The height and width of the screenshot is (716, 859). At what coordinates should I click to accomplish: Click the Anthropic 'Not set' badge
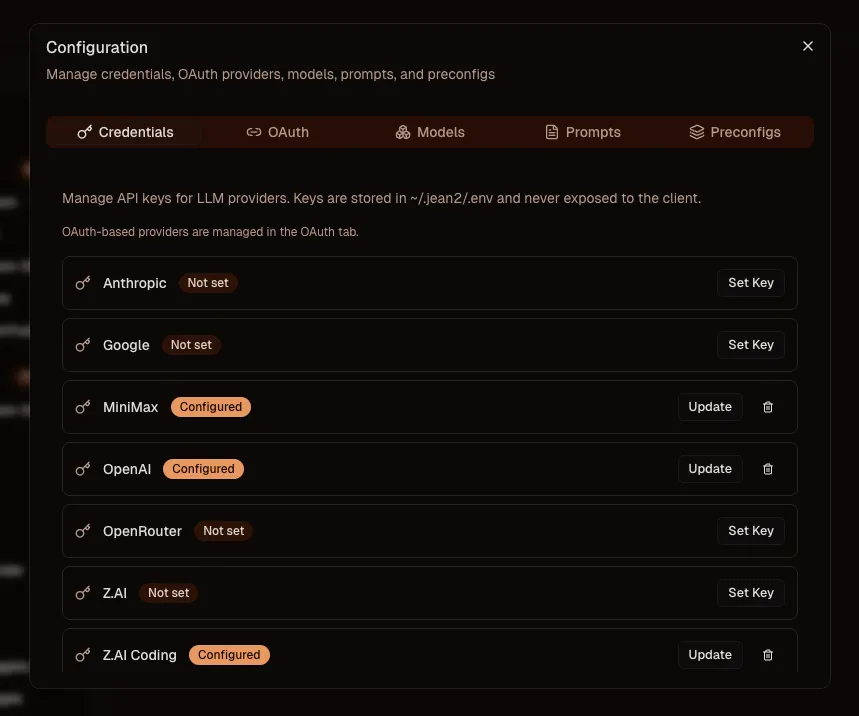click(x=208, y=283)
